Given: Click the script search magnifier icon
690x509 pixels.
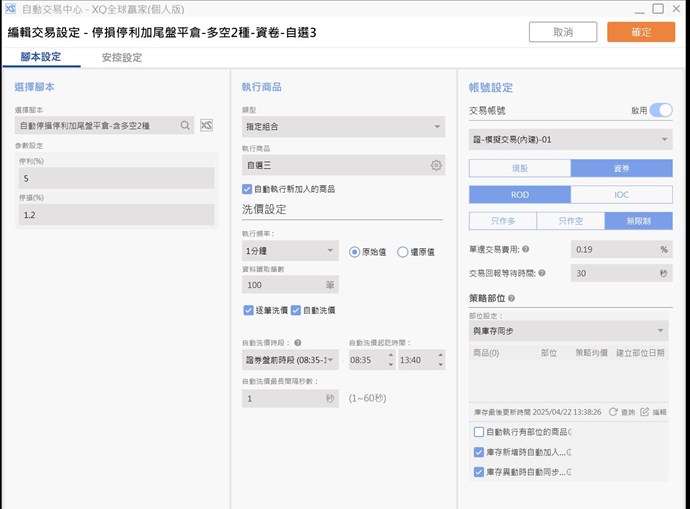Looking at the screenshot, I should click(x=185, y=126).
